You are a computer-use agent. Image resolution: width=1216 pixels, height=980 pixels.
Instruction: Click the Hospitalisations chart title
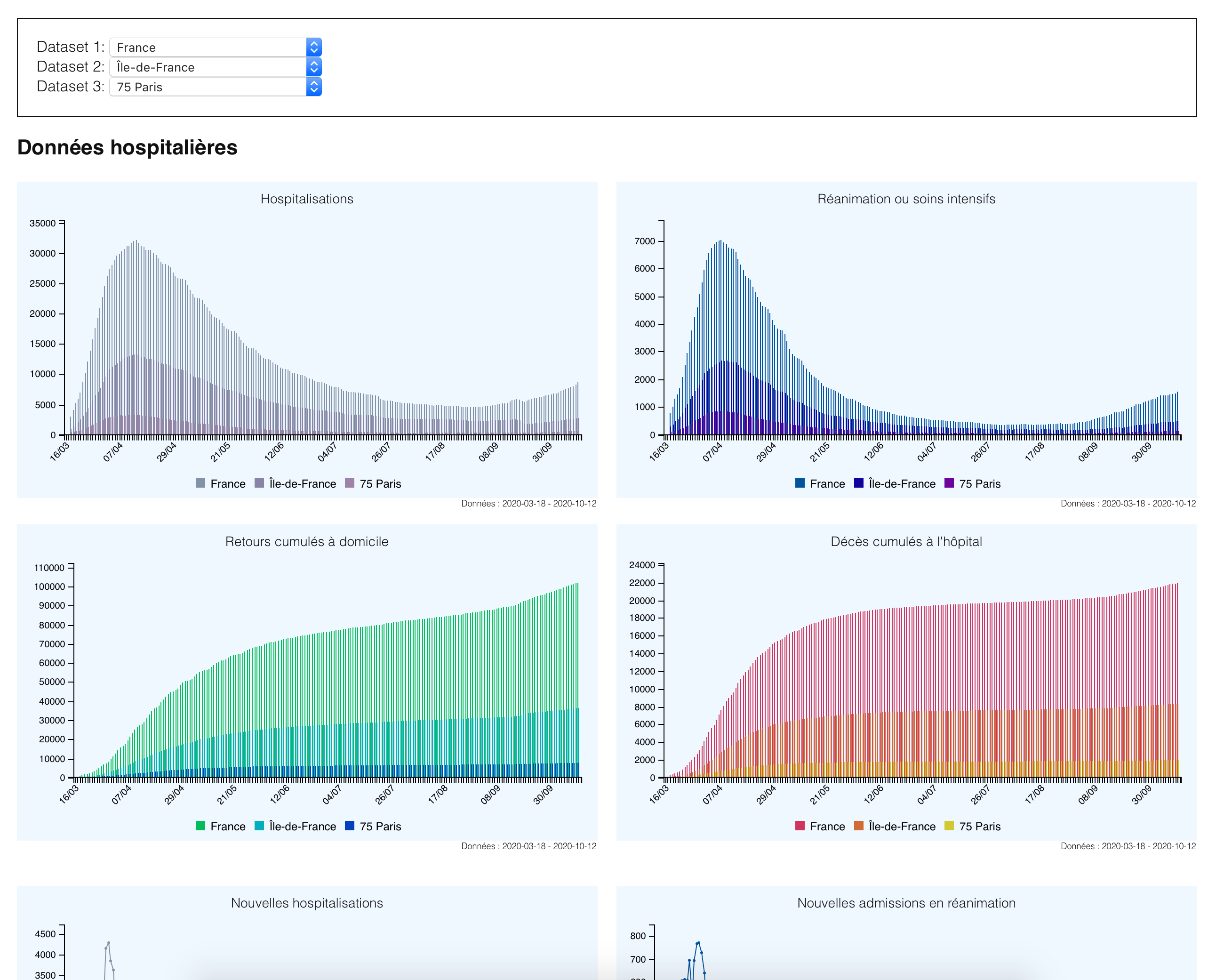(x=307, y=199)
